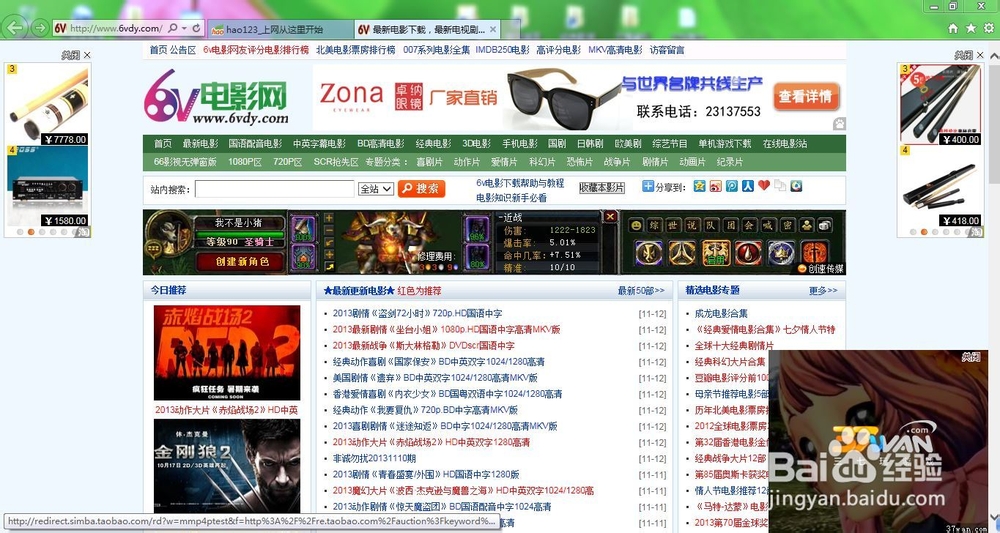This screenshot has height=533, width=1000.
Task: Click the 查看详情 button in Zona banner
Action: pyautogui.click(x=806, y=96)
